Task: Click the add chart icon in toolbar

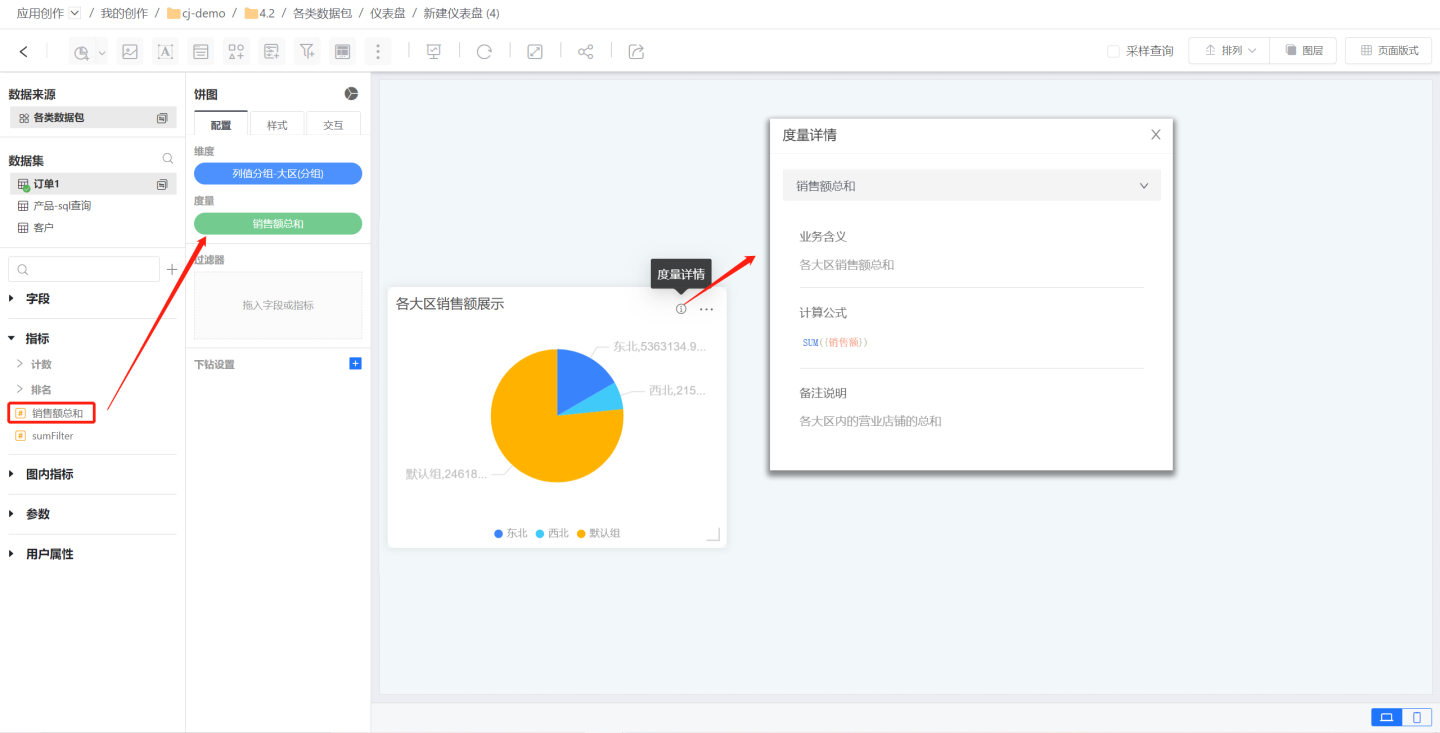Action: pos(82,52)
